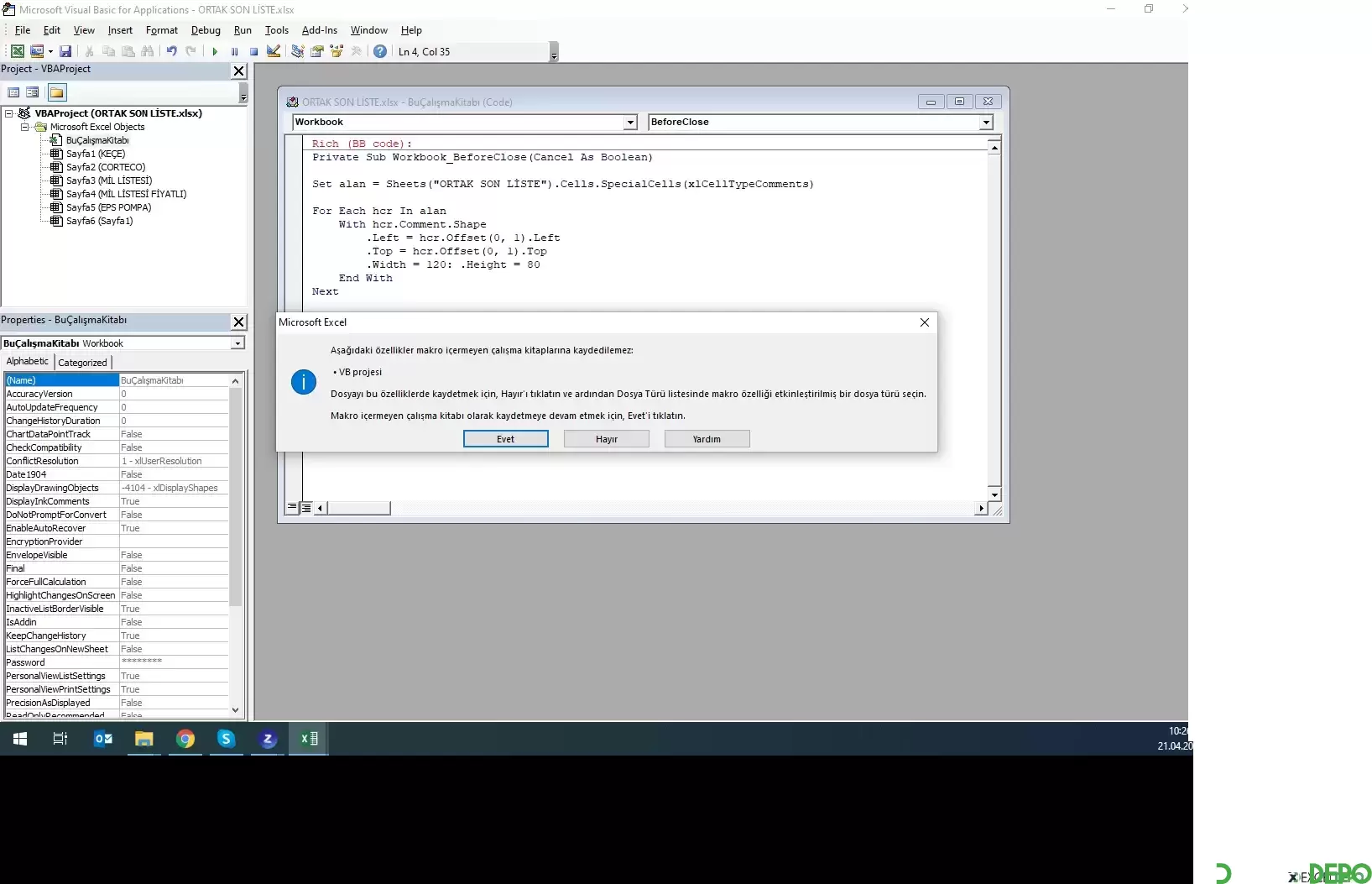This screenshot has width=1372, height=884.
Task: Open Object Browser toolbar icon
Action: (336, 51)
